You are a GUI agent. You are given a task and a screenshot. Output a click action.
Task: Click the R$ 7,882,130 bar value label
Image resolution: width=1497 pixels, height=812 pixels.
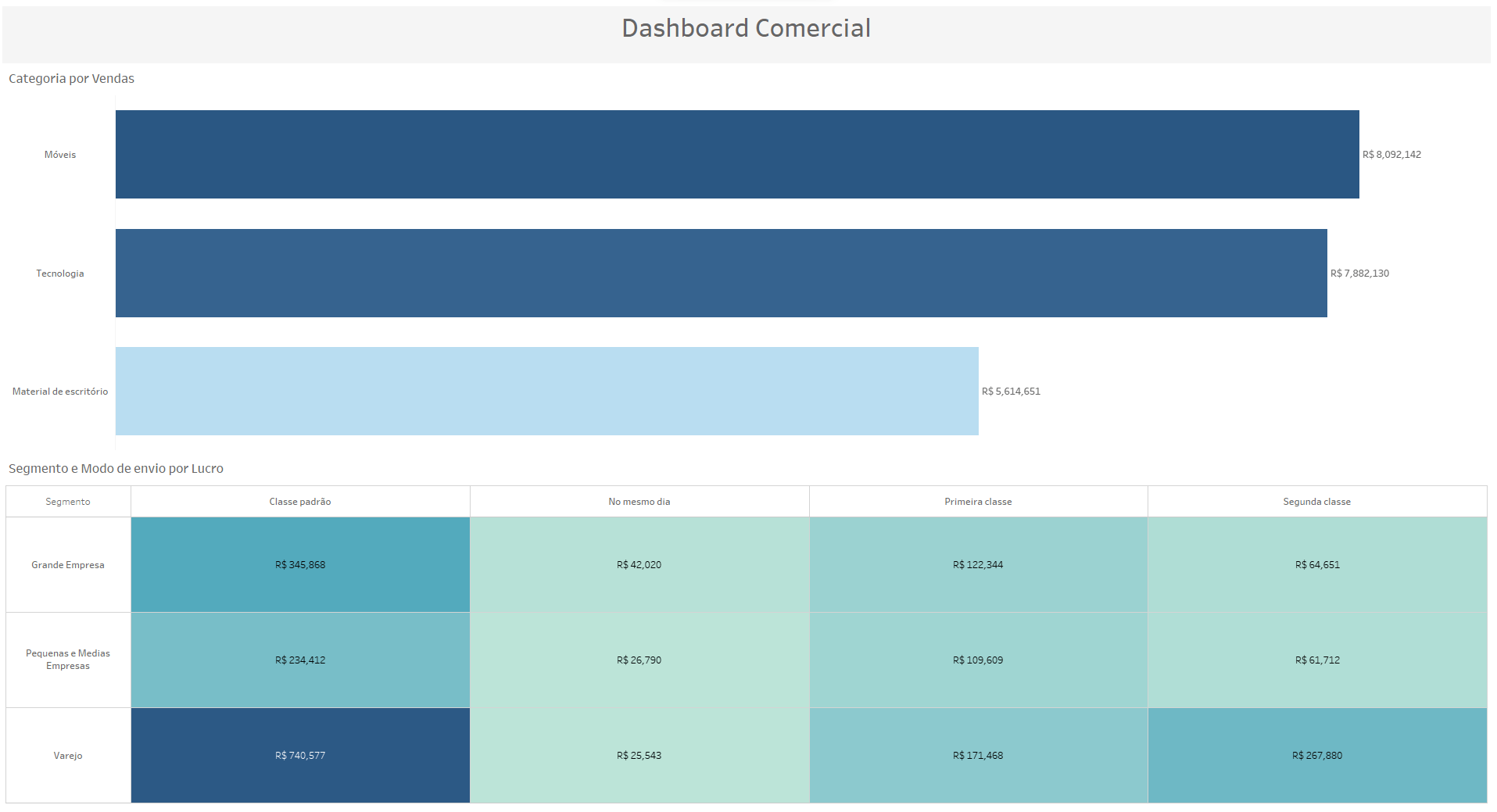tap(1359, 274)
